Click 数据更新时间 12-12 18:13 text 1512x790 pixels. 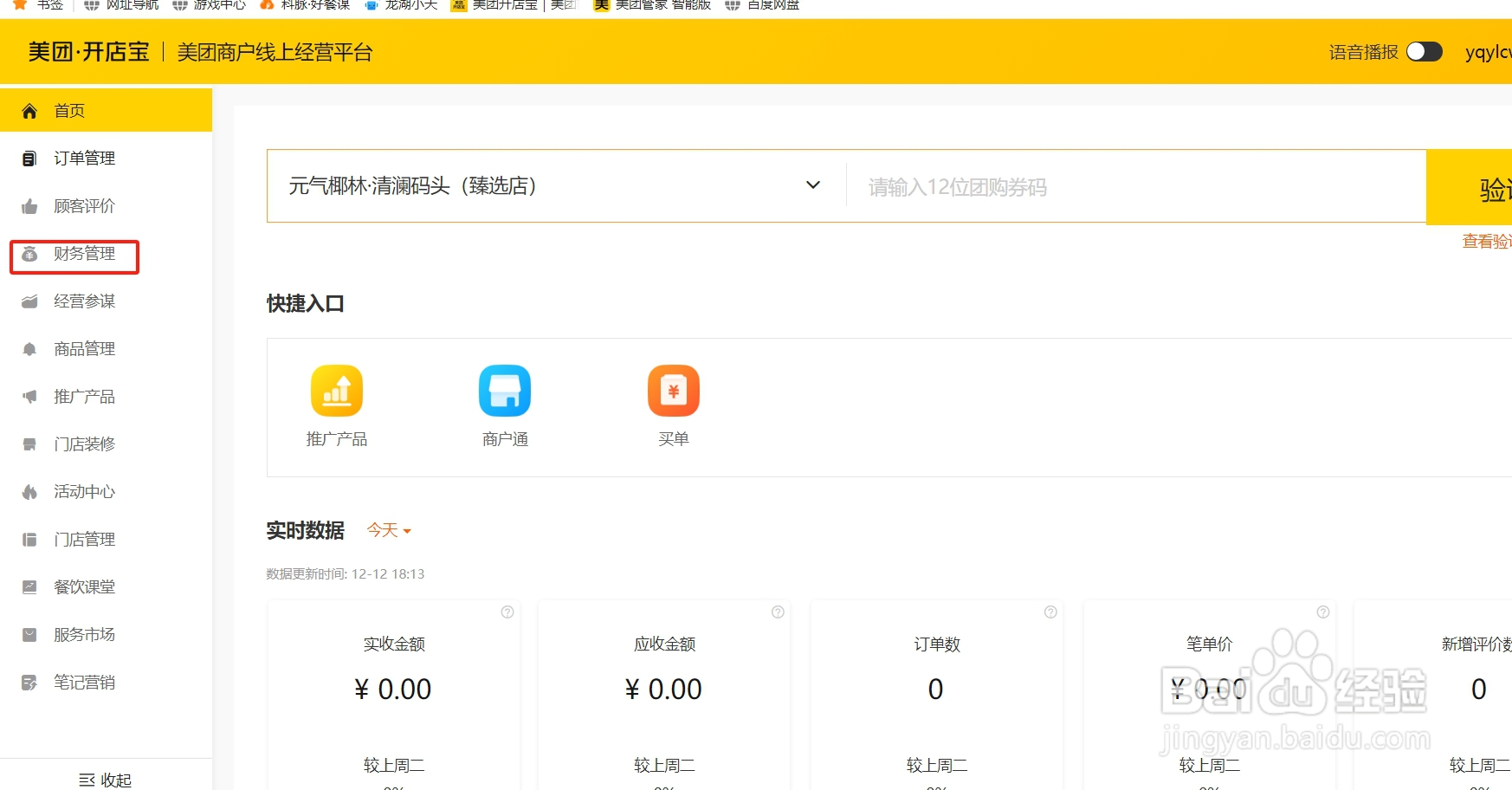[346, 574]
